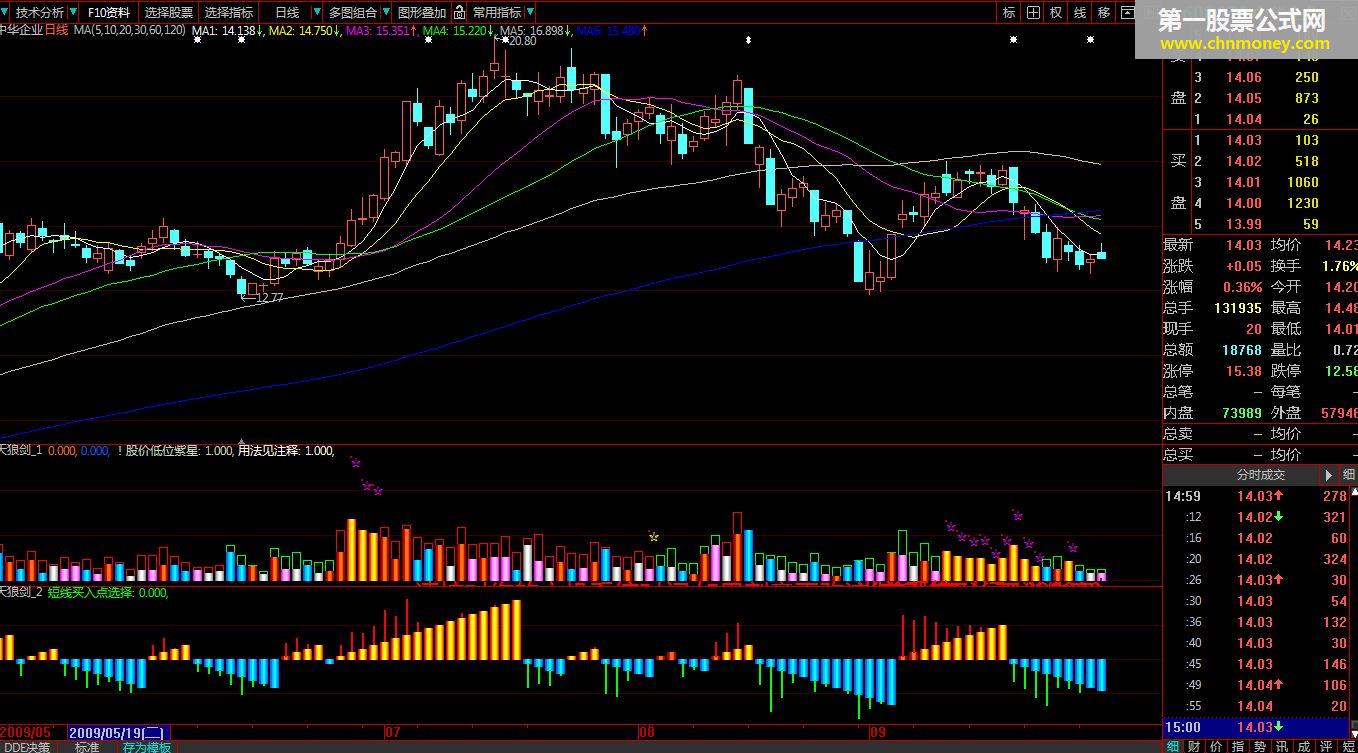Expand dropdown arrow after 技术分析
Screen dimensions: 1358x753
72,13
